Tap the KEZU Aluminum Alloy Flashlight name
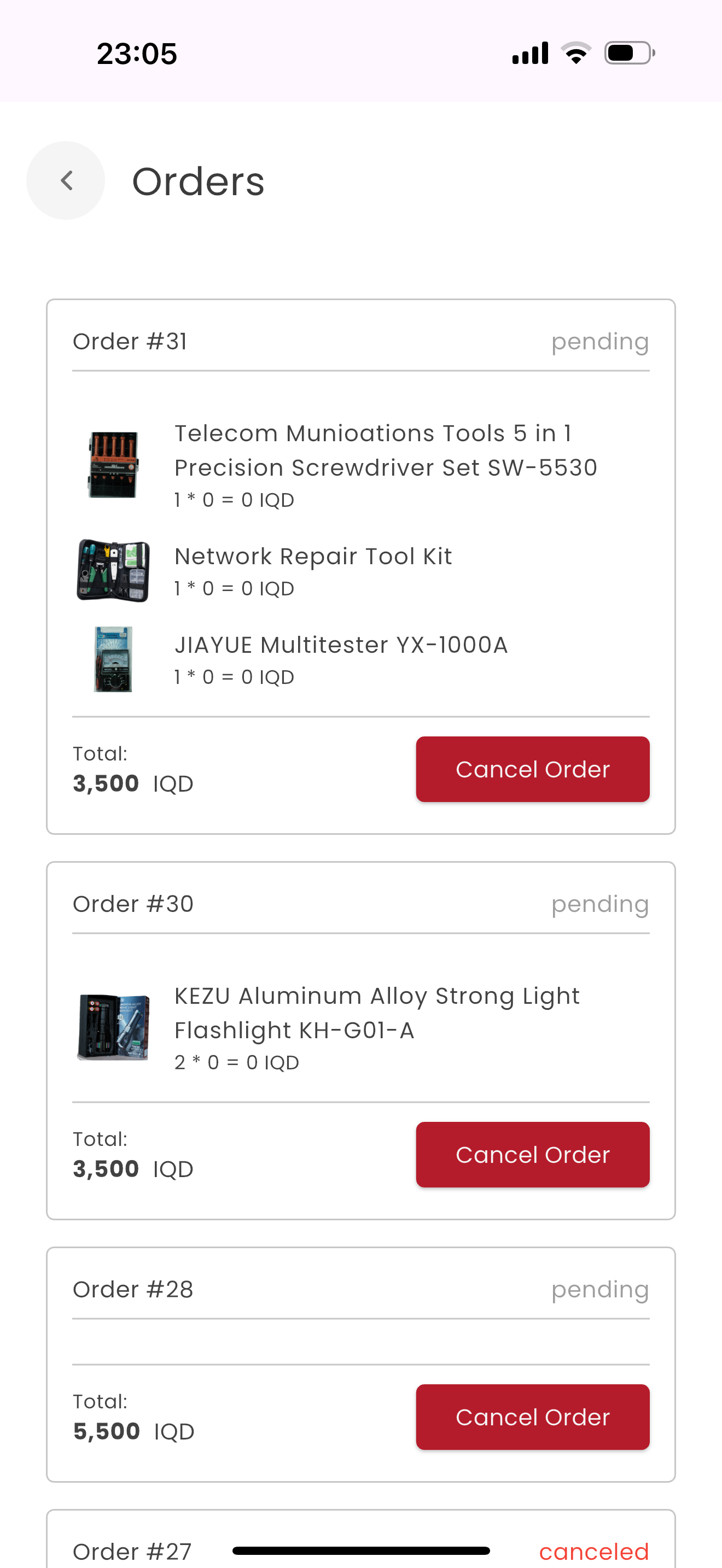Screen dimensions: 722x1568 (377, 1013)
